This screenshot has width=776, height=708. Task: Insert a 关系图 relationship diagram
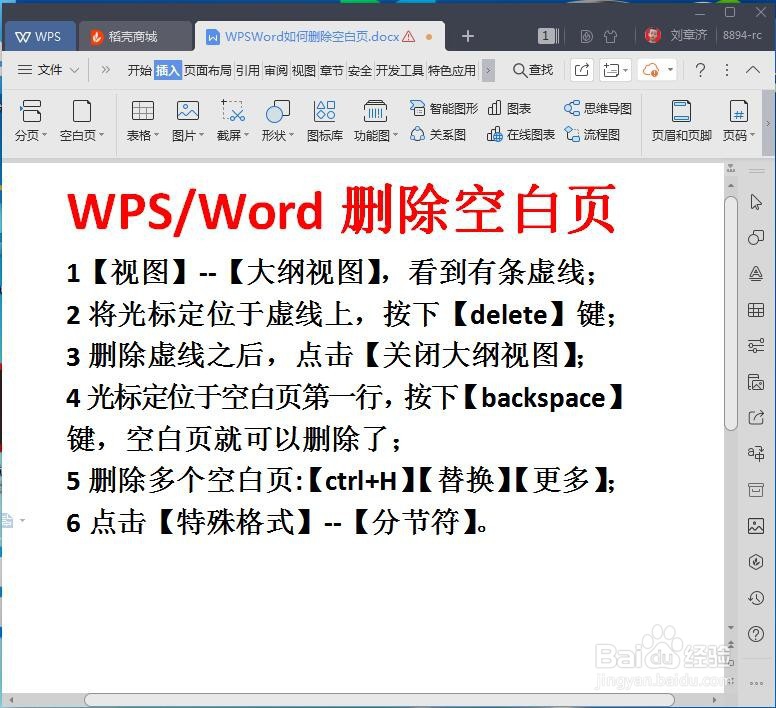click(438, 135)
